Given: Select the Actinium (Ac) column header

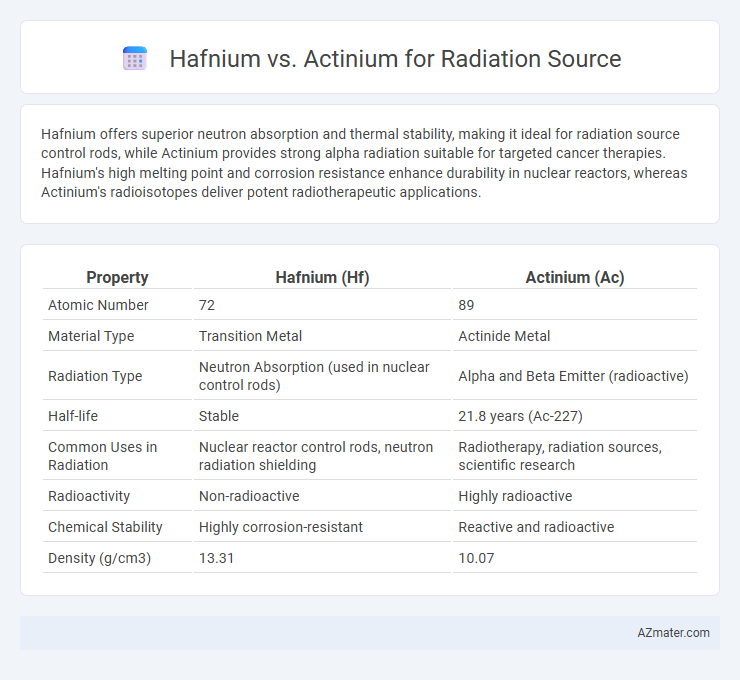Looking at the screenshot, I should pos(575,277).
